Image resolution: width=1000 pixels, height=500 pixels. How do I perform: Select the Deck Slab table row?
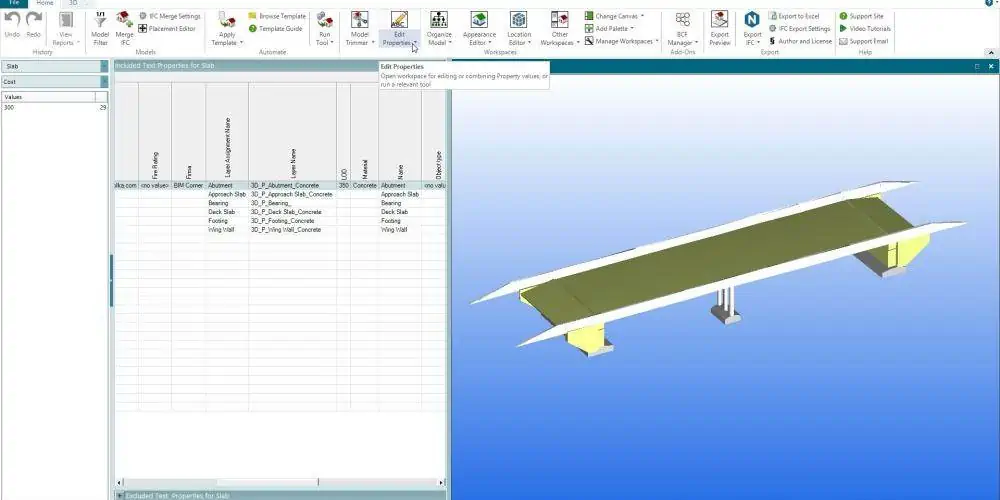tap(280, 212)
